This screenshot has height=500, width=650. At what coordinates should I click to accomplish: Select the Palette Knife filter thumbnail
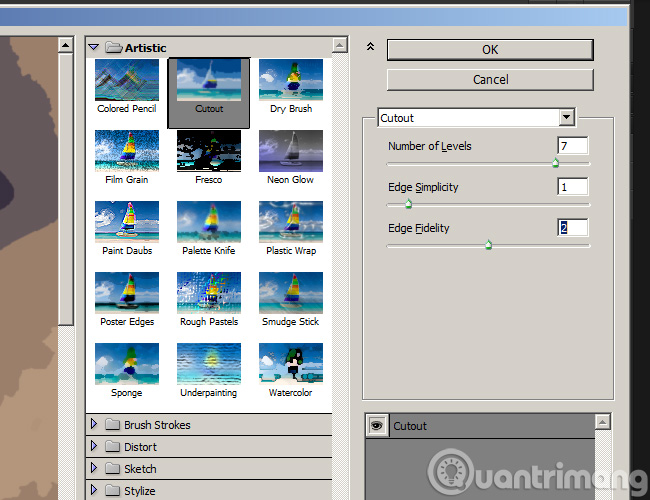coord(209,222)
